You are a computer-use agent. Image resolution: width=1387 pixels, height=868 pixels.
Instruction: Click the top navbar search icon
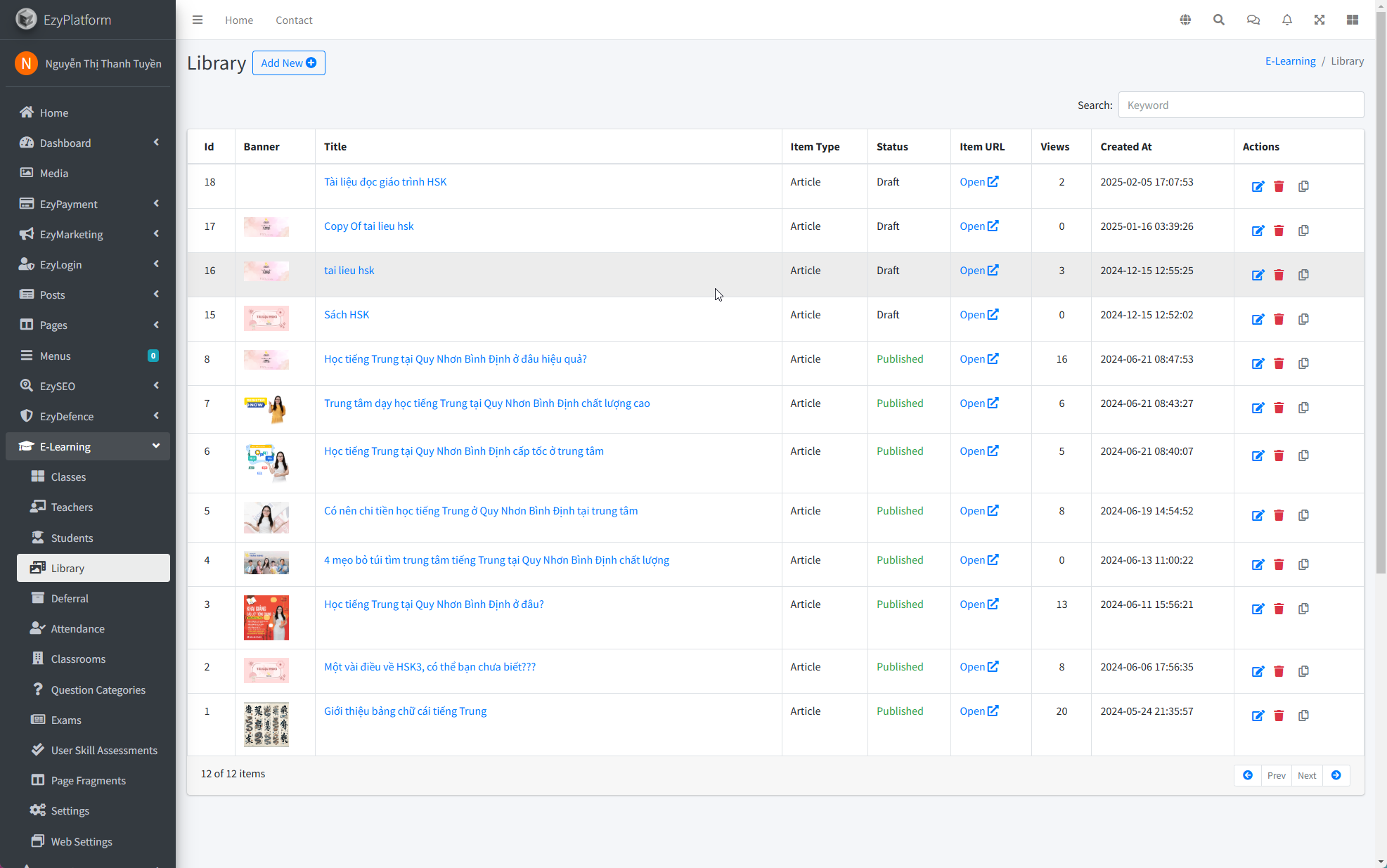click(x=1219, y=20)
